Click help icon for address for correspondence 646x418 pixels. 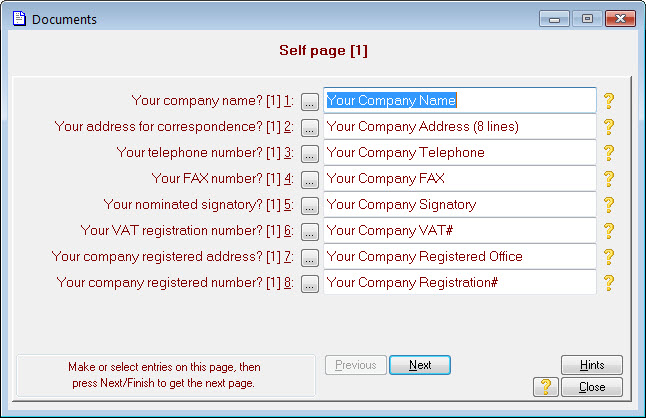click(x=609, y=126)
